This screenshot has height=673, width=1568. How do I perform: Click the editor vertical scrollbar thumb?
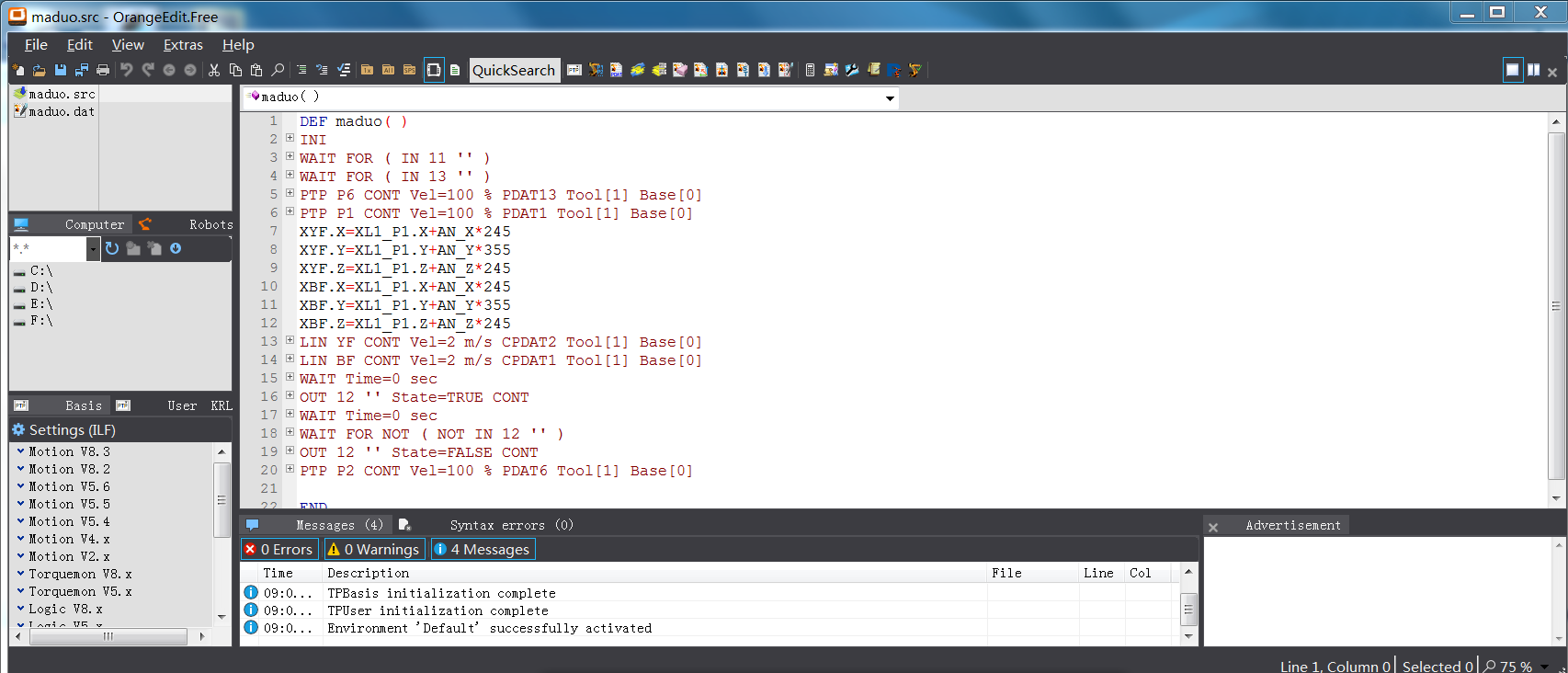(x=1556, y=306)
